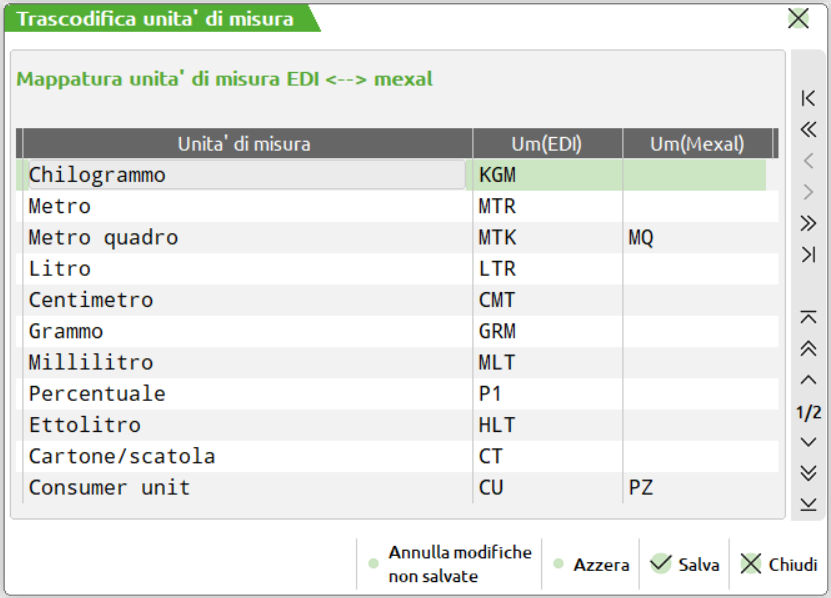Click Um(EDI) column header
This screenshot has width=831, height=598.
tap(546, 144)
